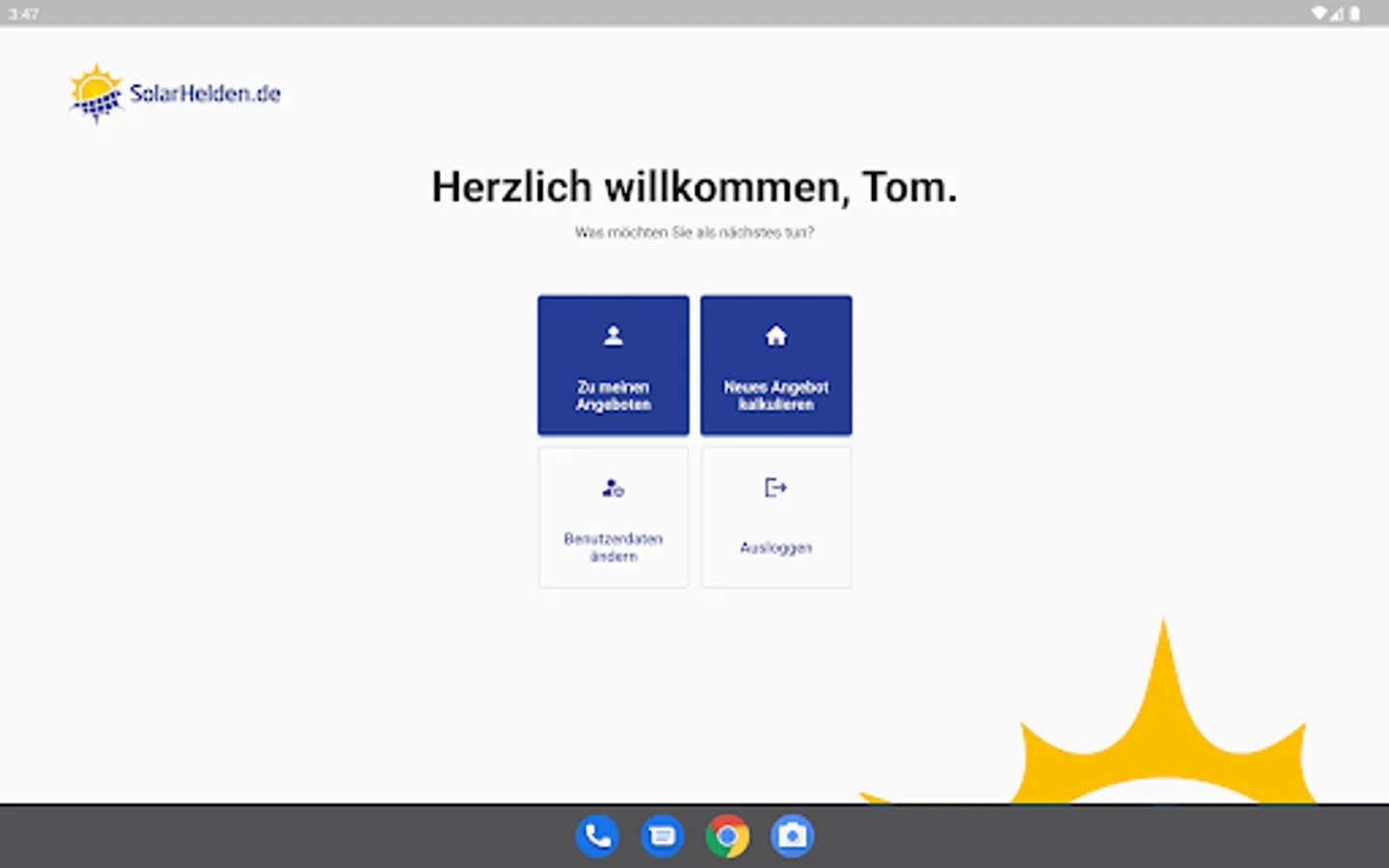Tap the SolarHelden.de logo

[x=175, y=94]
